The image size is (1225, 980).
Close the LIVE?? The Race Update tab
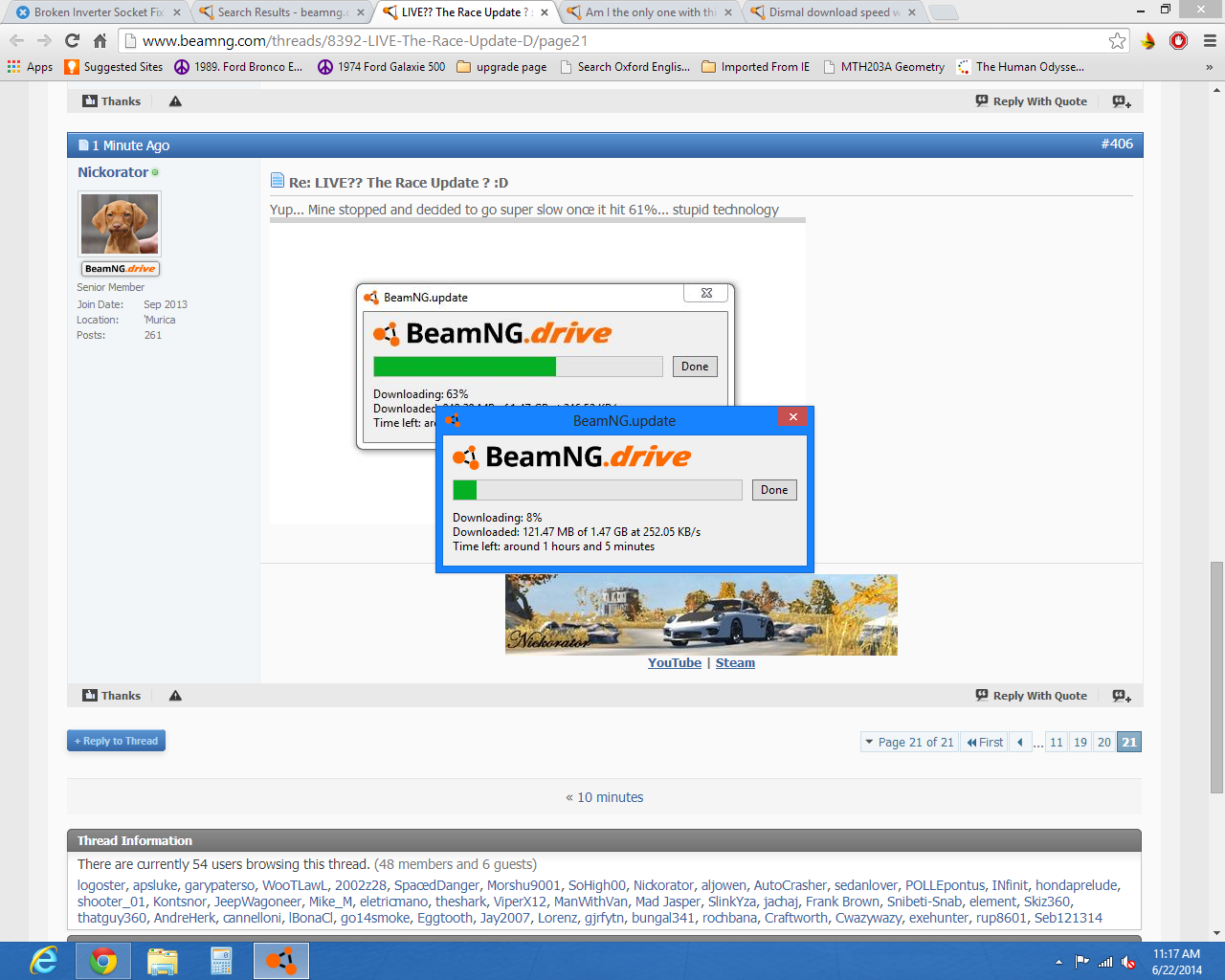(x=545, y=12)
